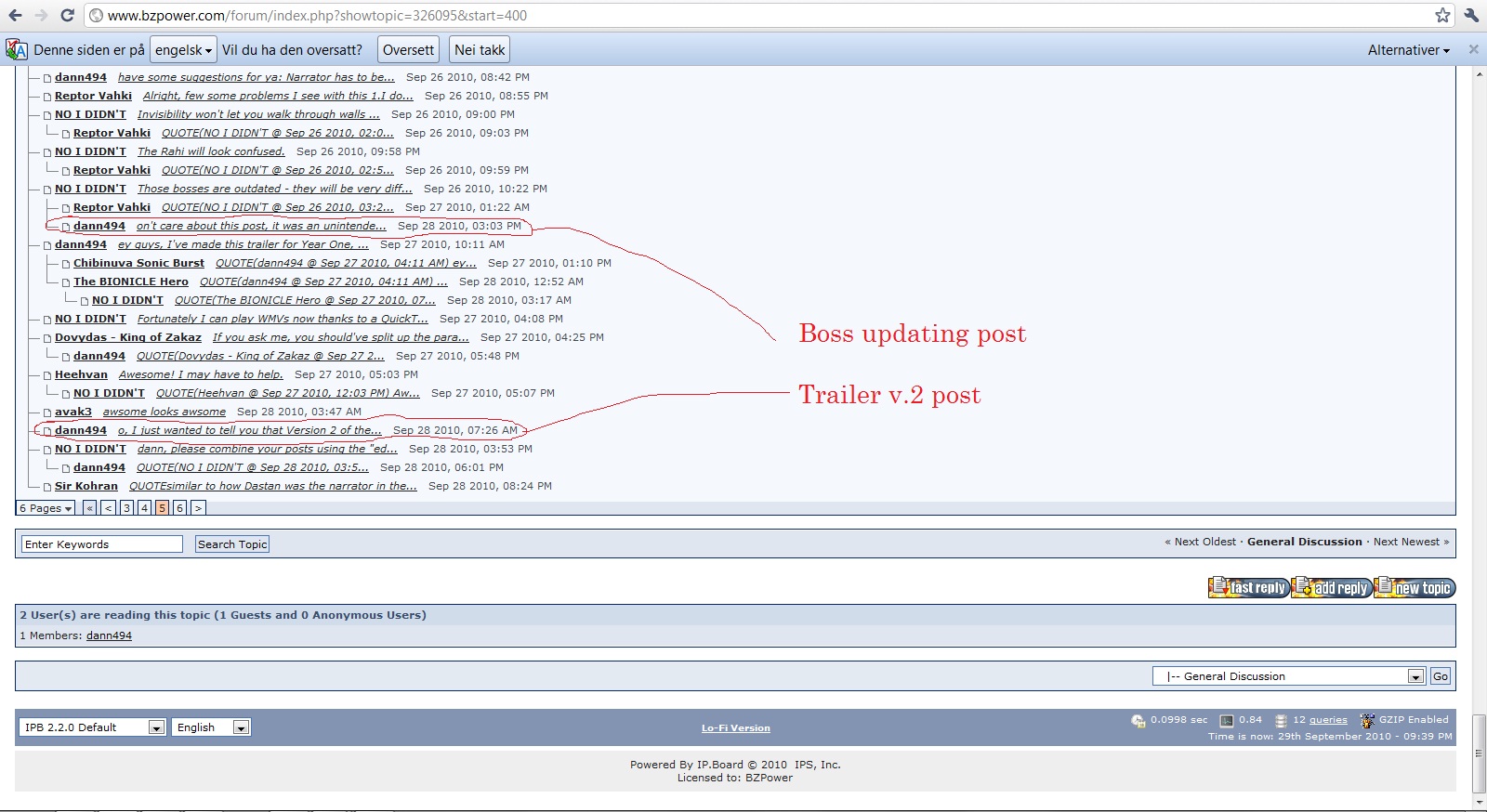The image size is (1487, 812).
Task: Open the Next Oldest topic link
Action: [1205, 542]
